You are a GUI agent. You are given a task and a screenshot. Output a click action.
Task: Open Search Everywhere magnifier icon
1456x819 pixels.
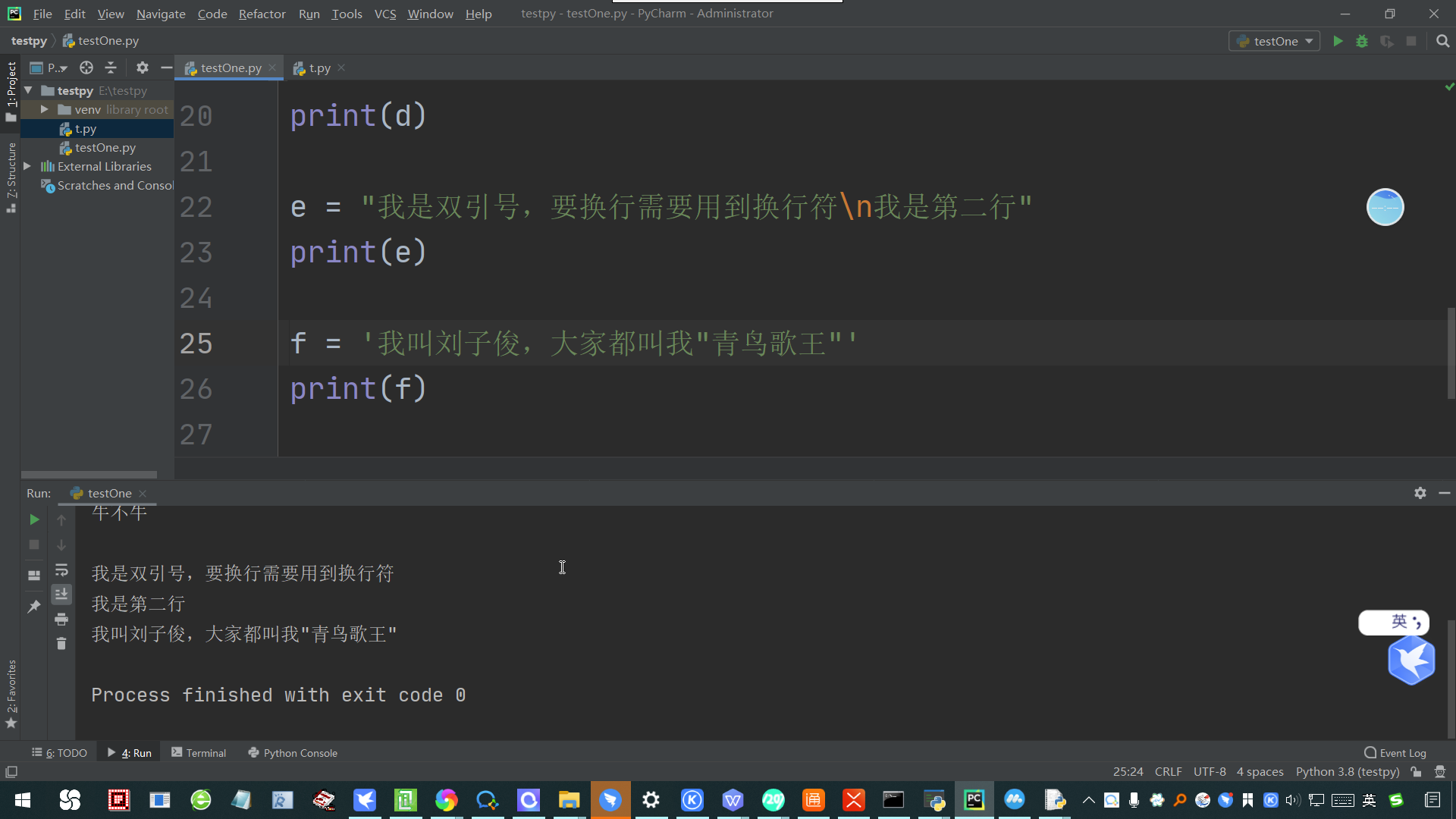1442,41
